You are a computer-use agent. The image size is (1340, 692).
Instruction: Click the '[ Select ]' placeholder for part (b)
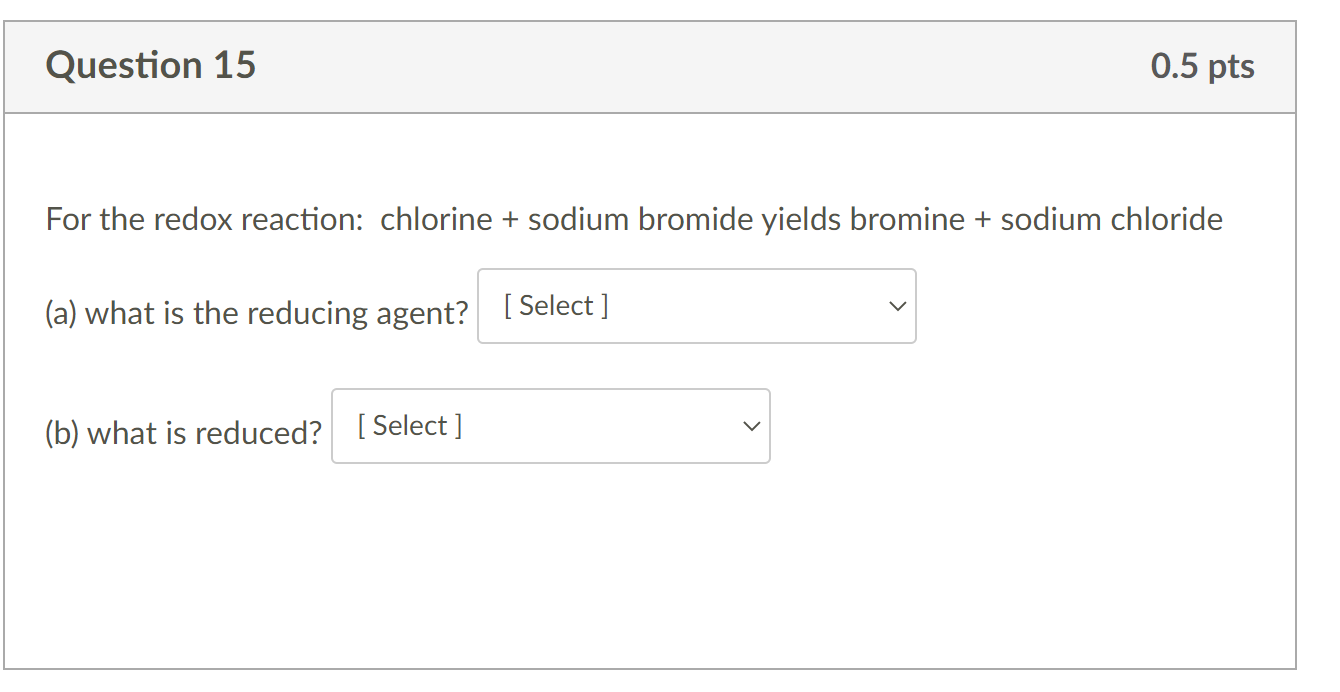410,426
